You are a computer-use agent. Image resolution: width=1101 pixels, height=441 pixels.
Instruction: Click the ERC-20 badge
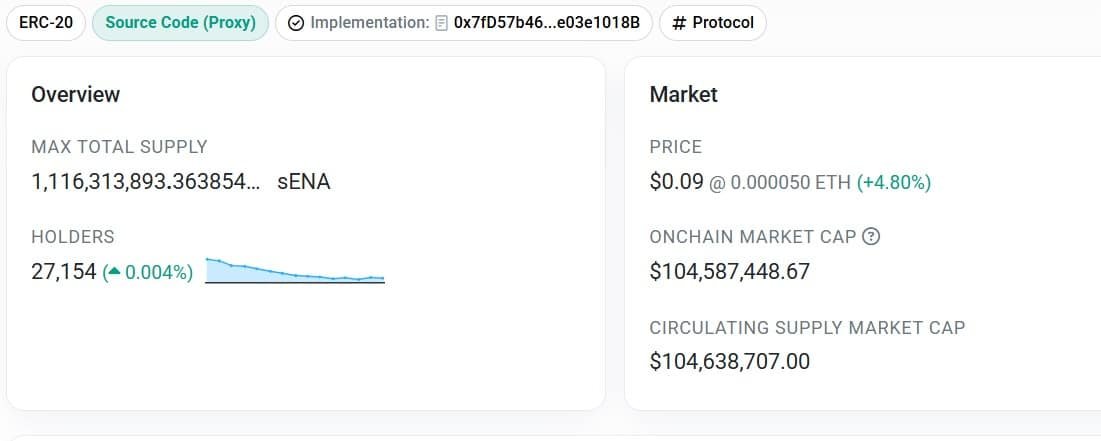click(46, 22)
